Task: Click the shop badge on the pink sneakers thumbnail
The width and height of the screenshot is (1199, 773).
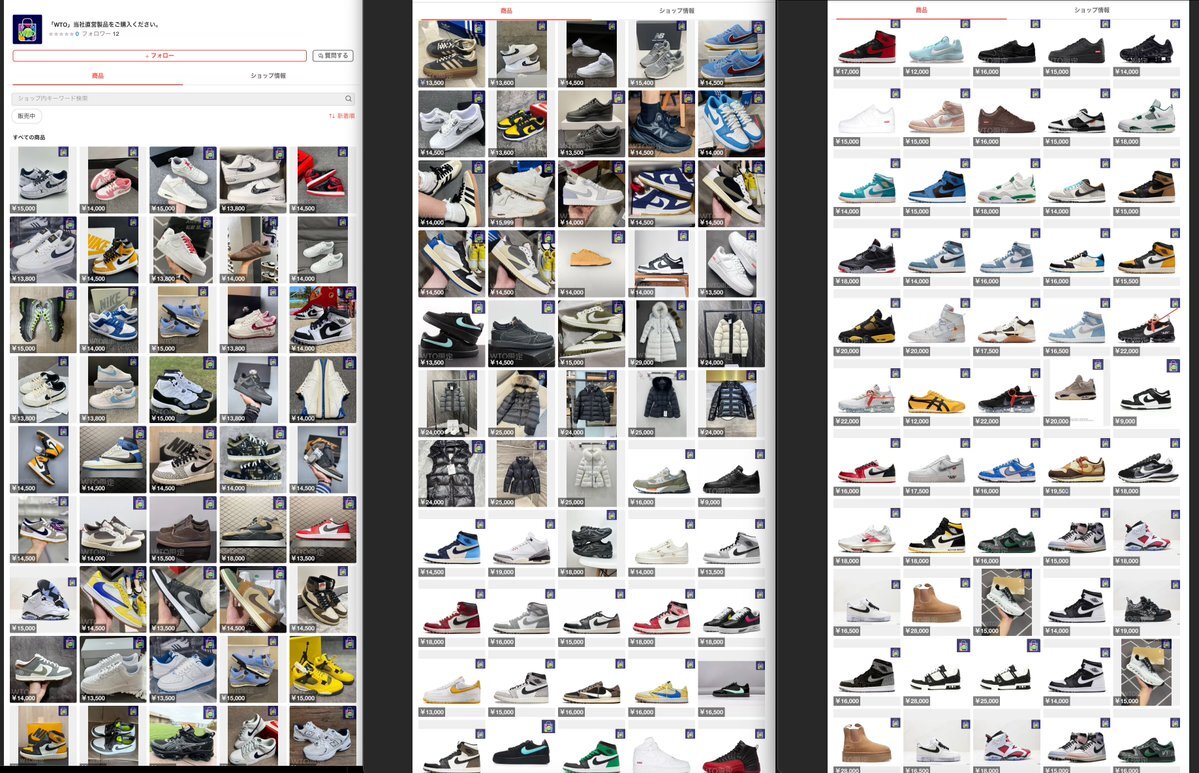Action: point(133,152)
